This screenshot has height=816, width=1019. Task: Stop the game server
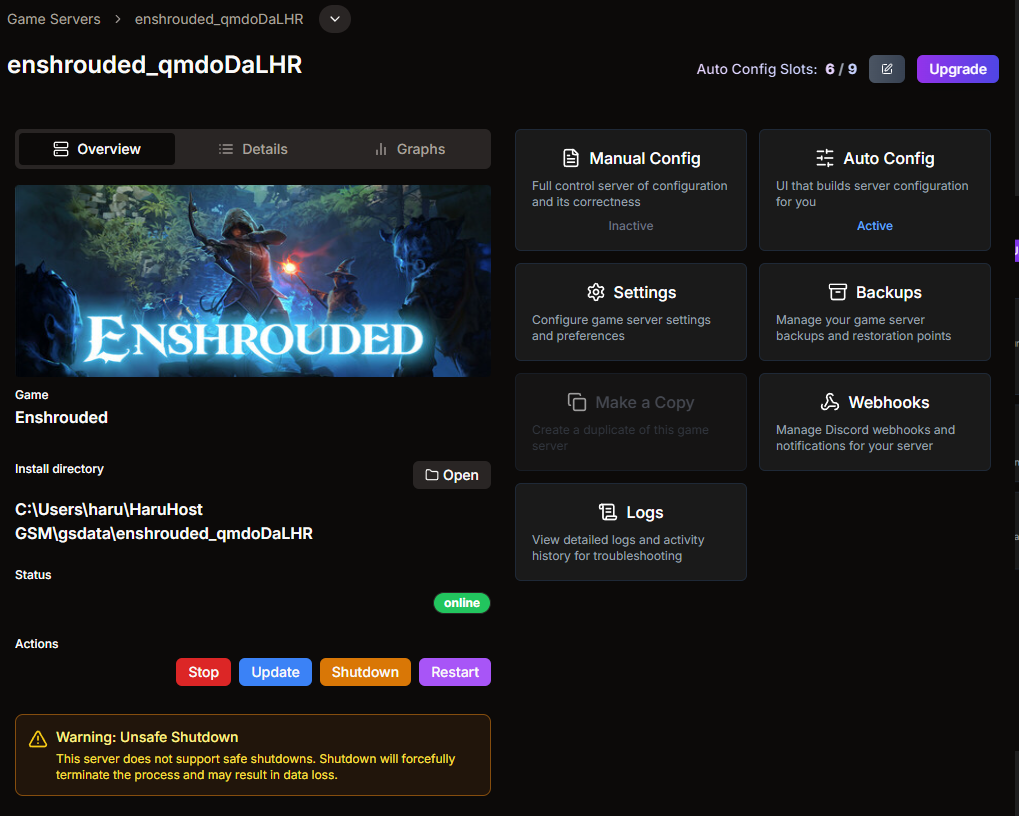[x=203, y=672]
